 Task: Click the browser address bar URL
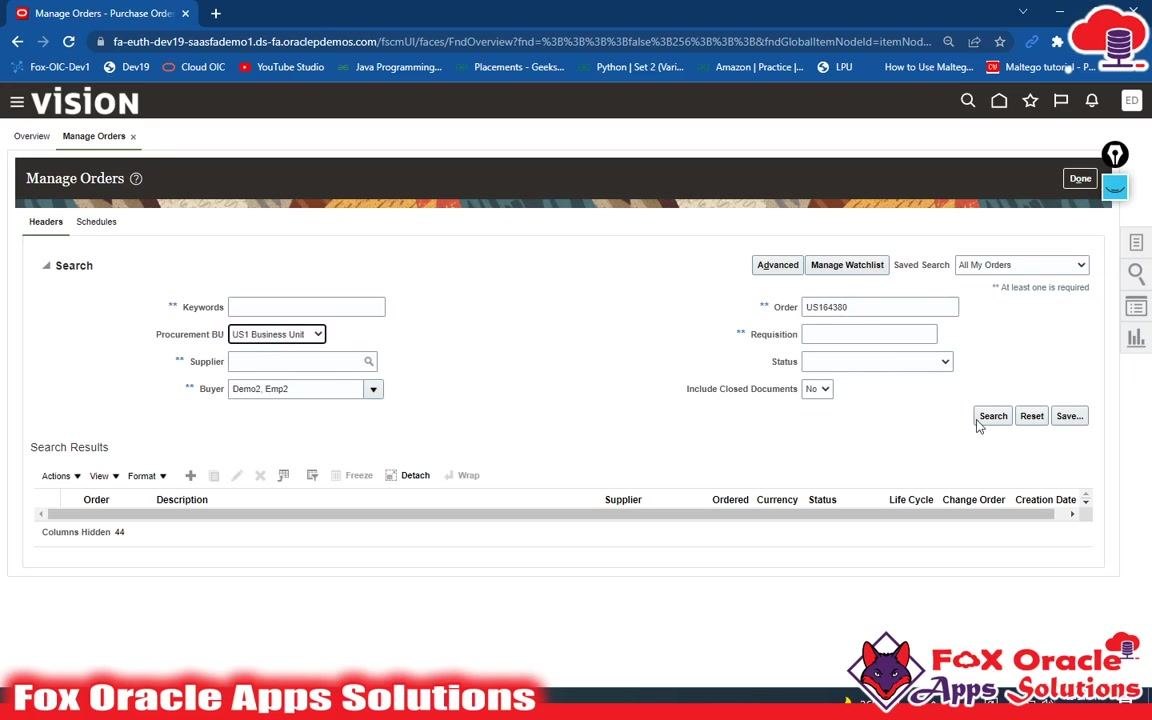[x=522, y=42]
